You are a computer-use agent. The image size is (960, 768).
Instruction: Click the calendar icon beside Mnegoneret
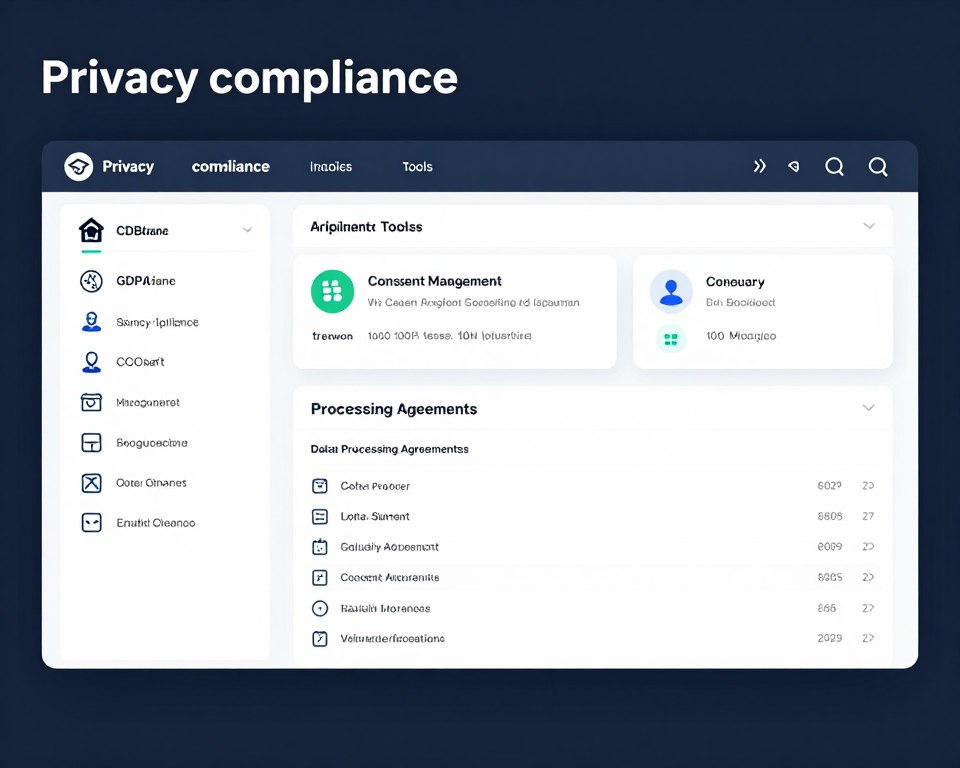click(91, 402)
